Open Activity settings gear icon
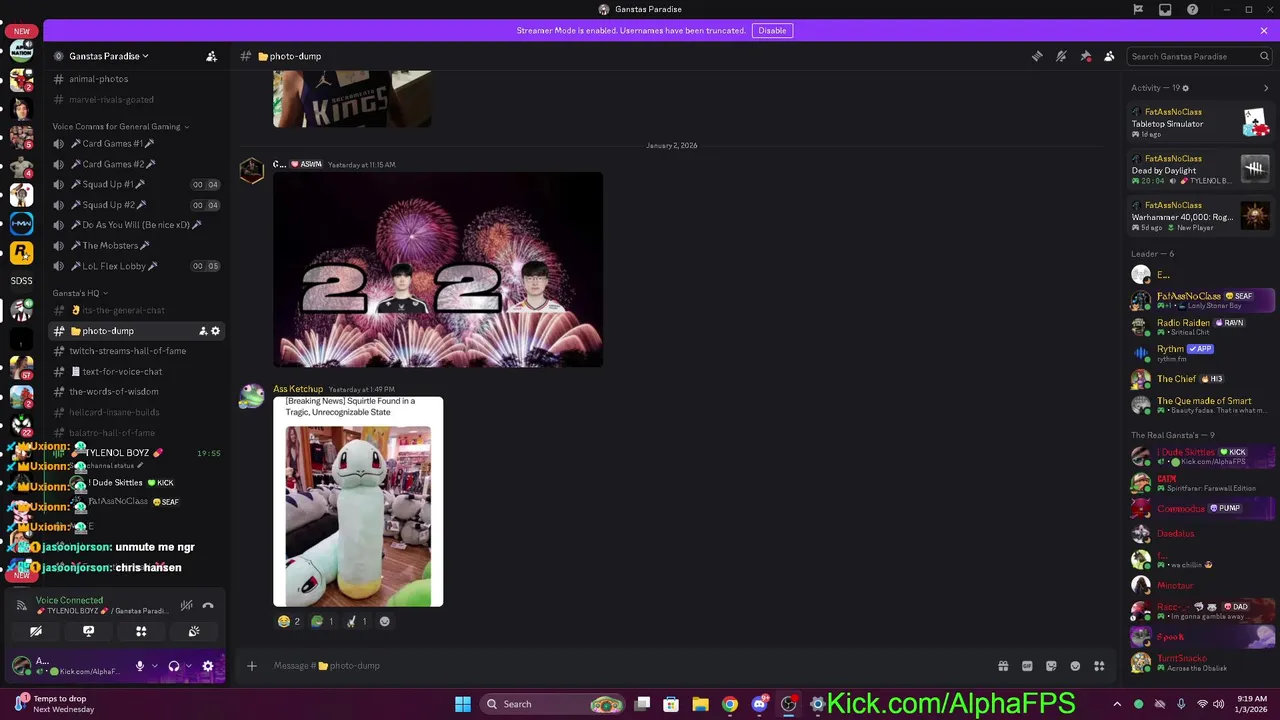The width and height of the screenshot is (1280, 720). coord(1186,88)
